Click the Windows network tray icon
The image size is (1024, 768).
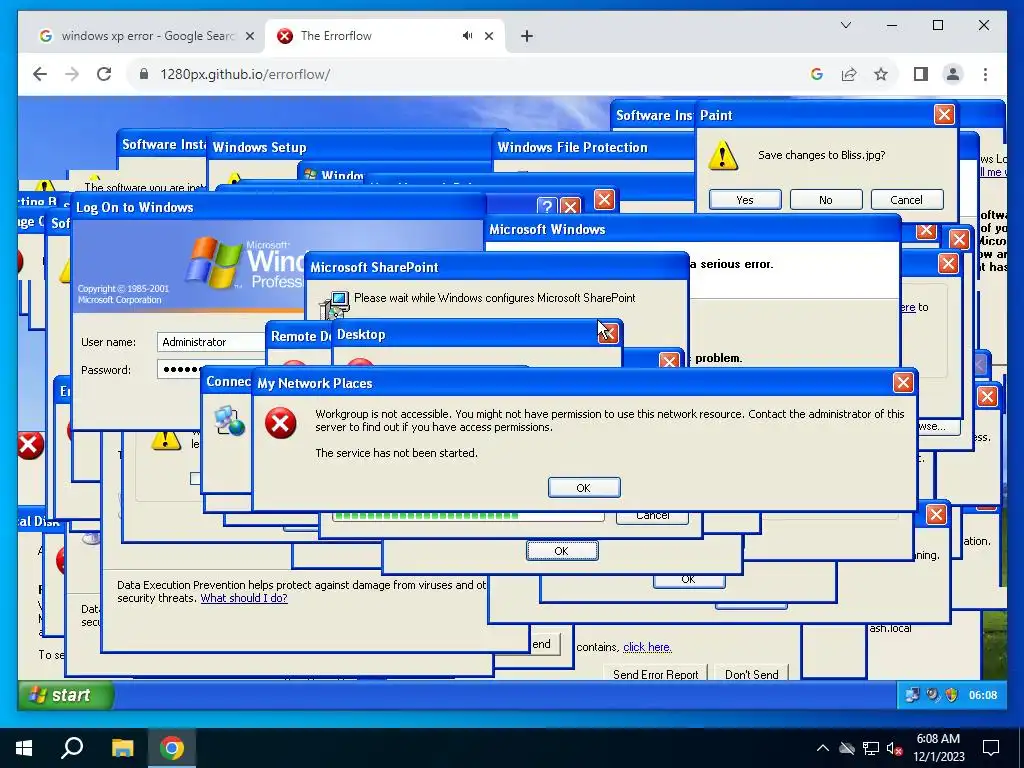point(871,748)
